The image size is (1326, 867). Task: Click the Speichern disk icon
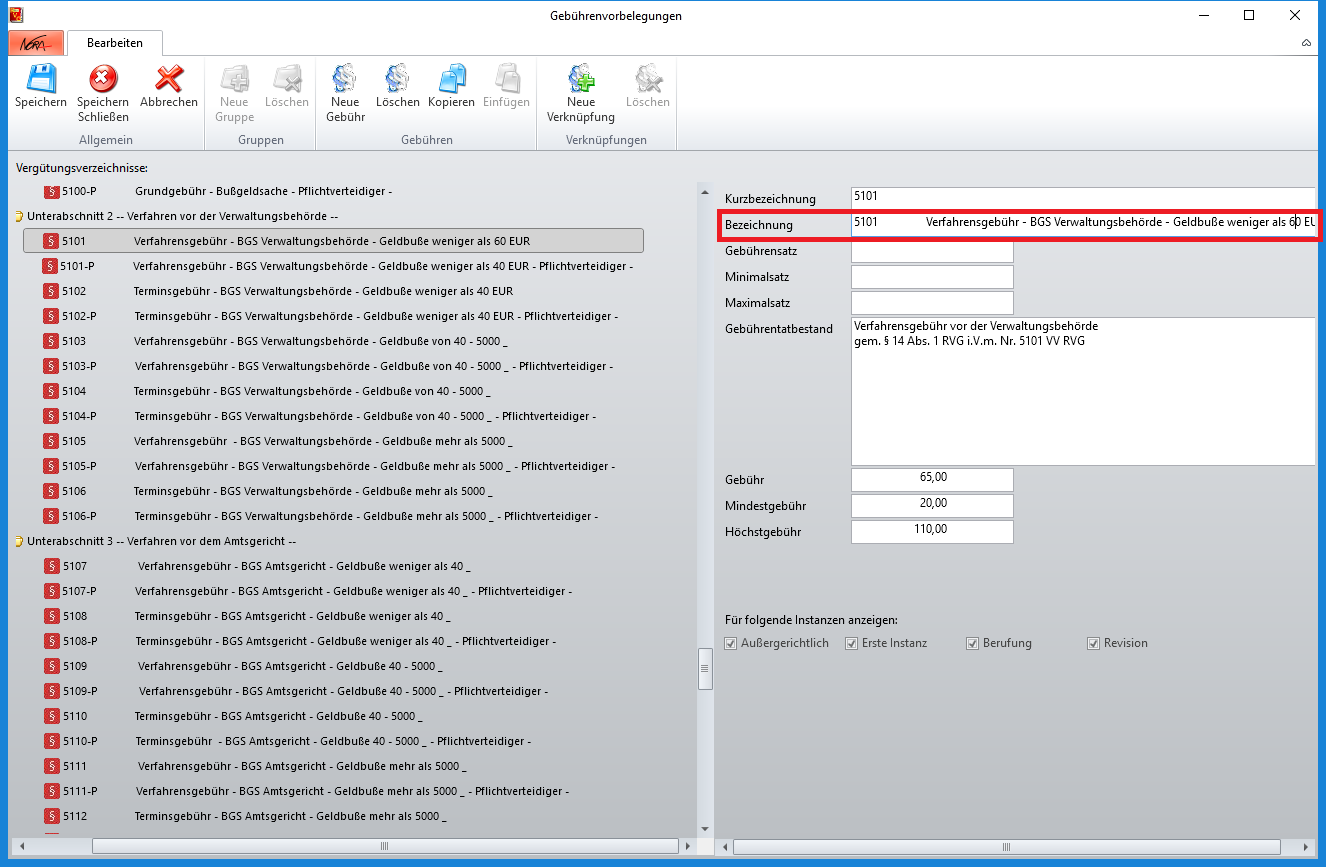coord(40,80)
